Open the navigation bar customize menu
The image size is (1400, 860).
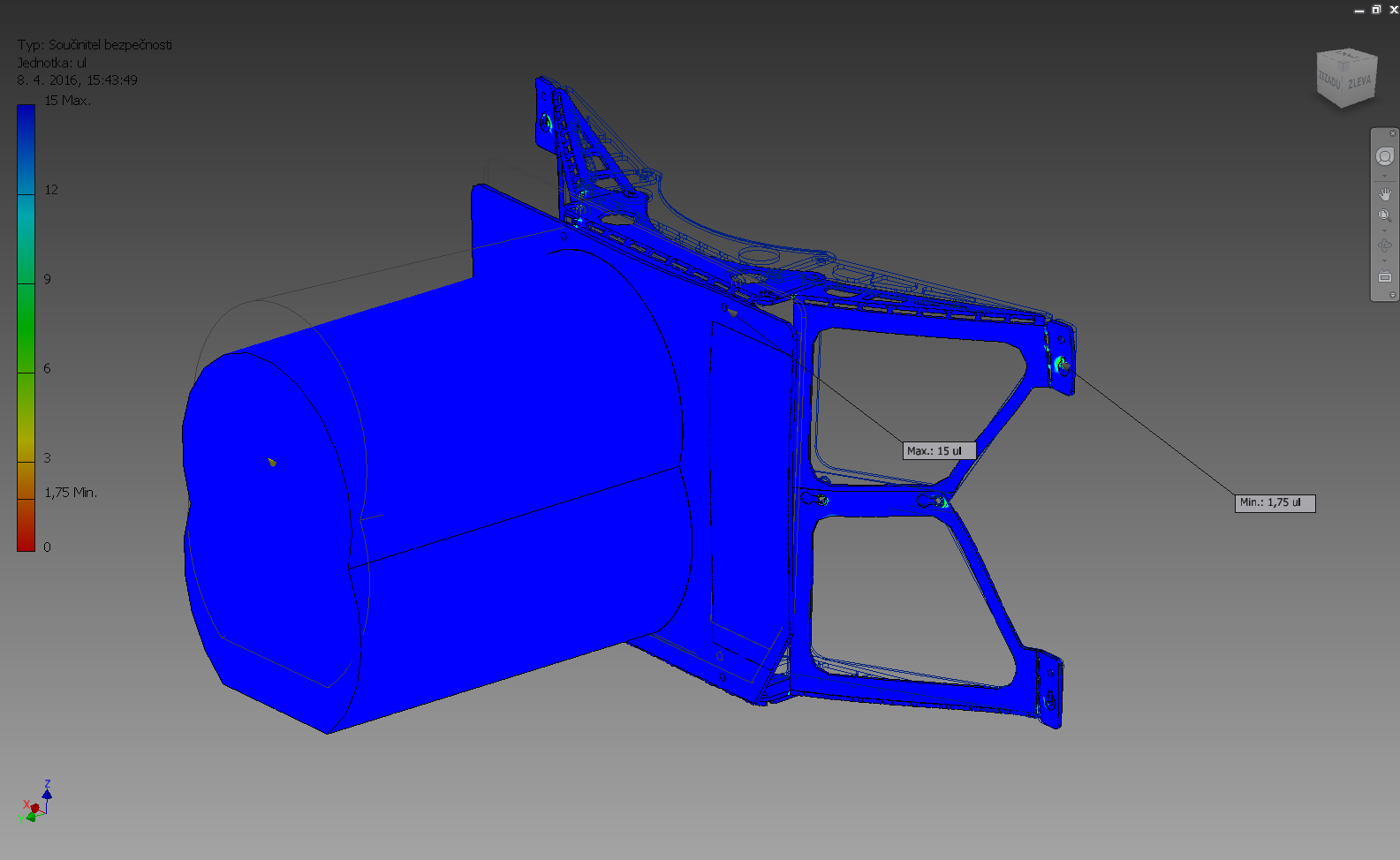[x=1392, y=295]
